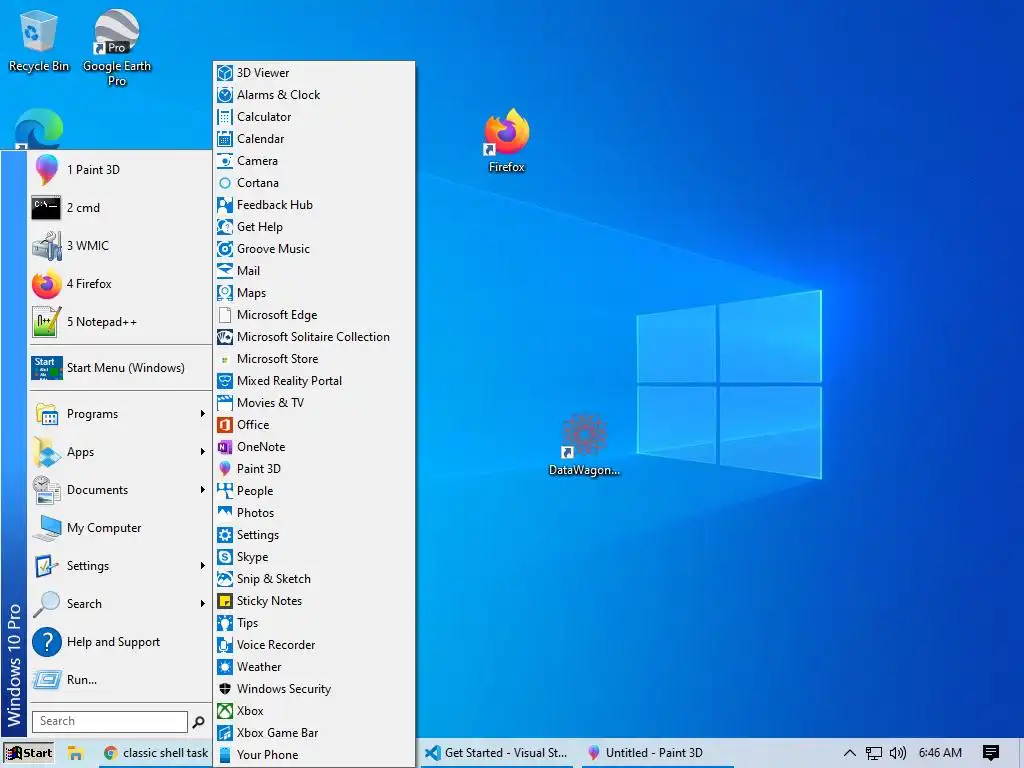Expand the Settings submenu in start menu
The image size is (1024, 768).
pos(120,566)
